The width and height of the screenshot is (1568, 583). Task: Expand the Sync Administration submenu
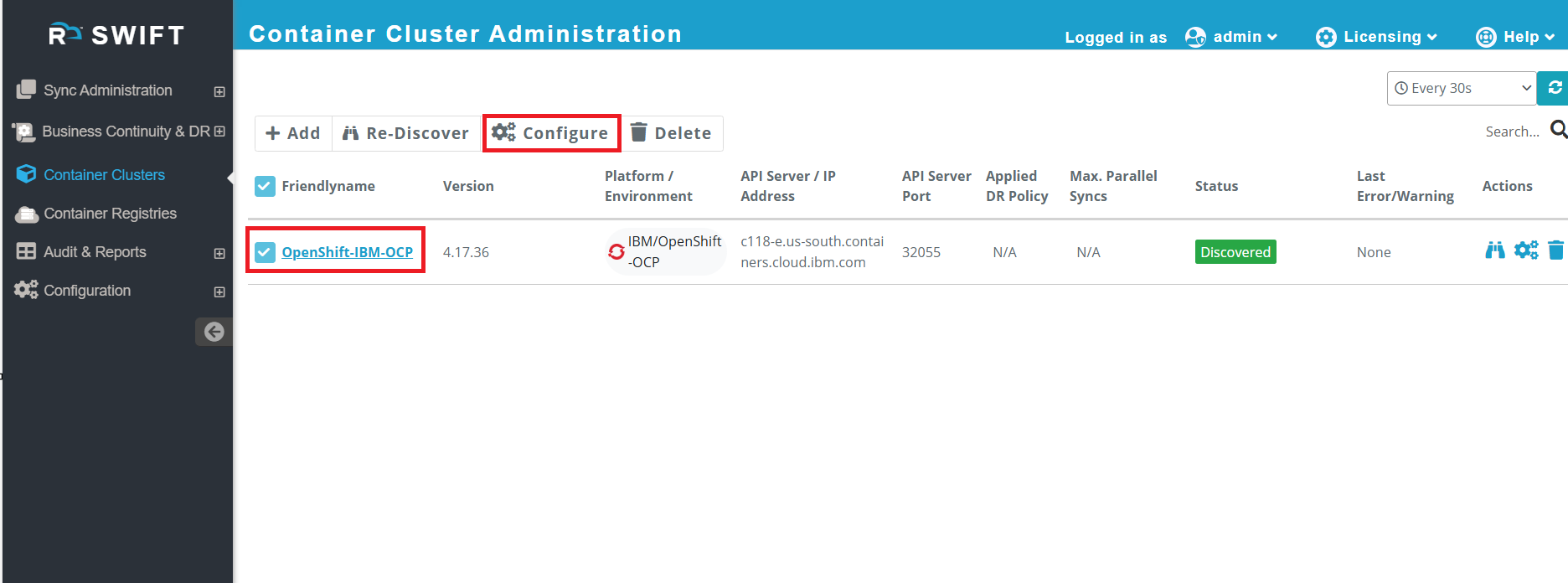(x=219, y=92)
